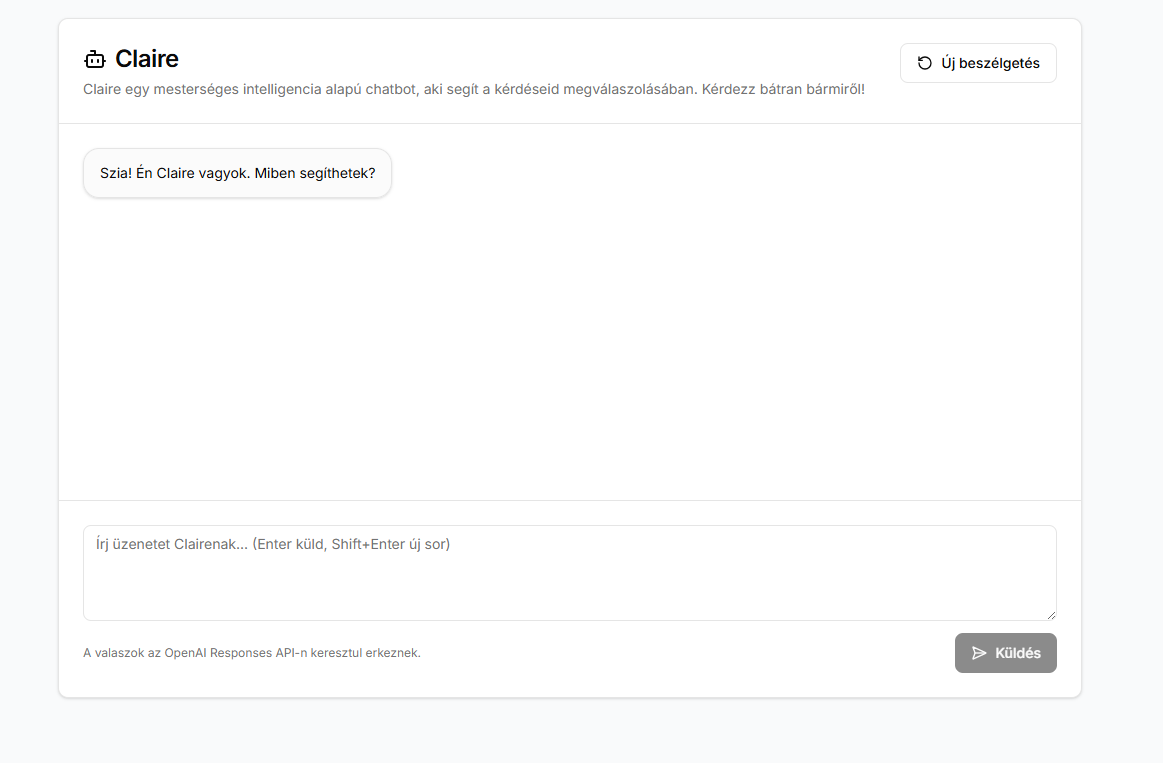Image resolution: width=1163 pixels, height=763 pixels.
Task: Click the textarea resize grip handle
Action: [1051, 614]
